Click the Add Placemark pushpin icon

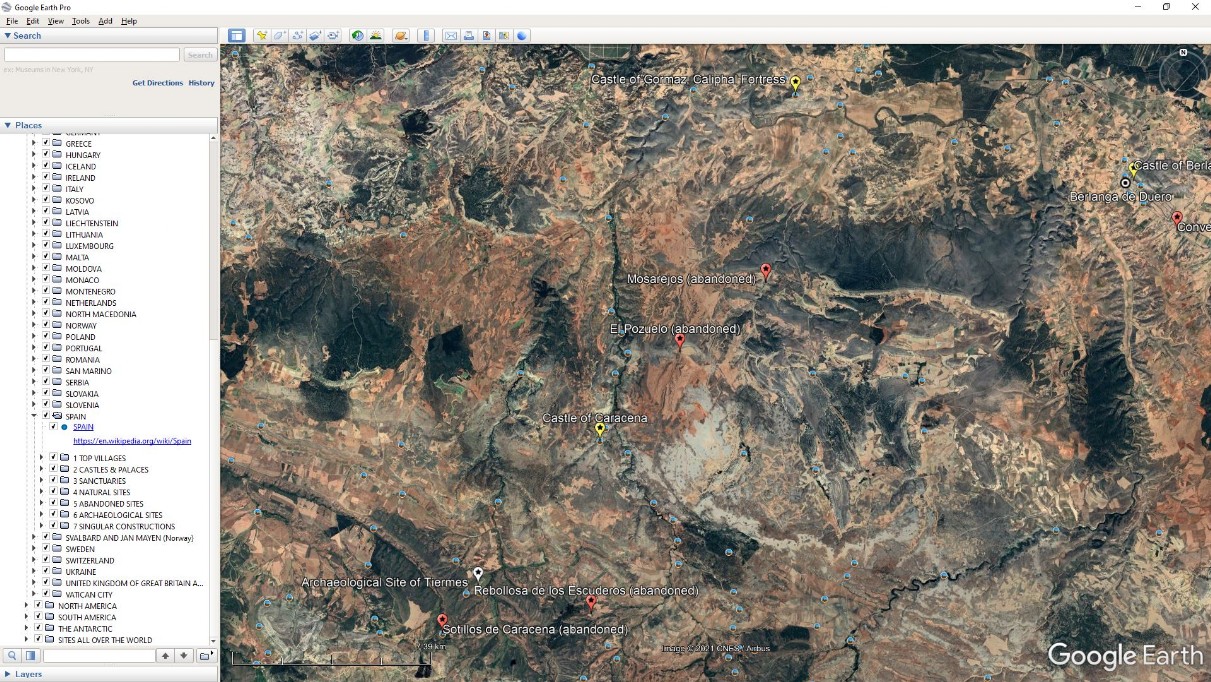pyautogui.click(x=262, y=36)
